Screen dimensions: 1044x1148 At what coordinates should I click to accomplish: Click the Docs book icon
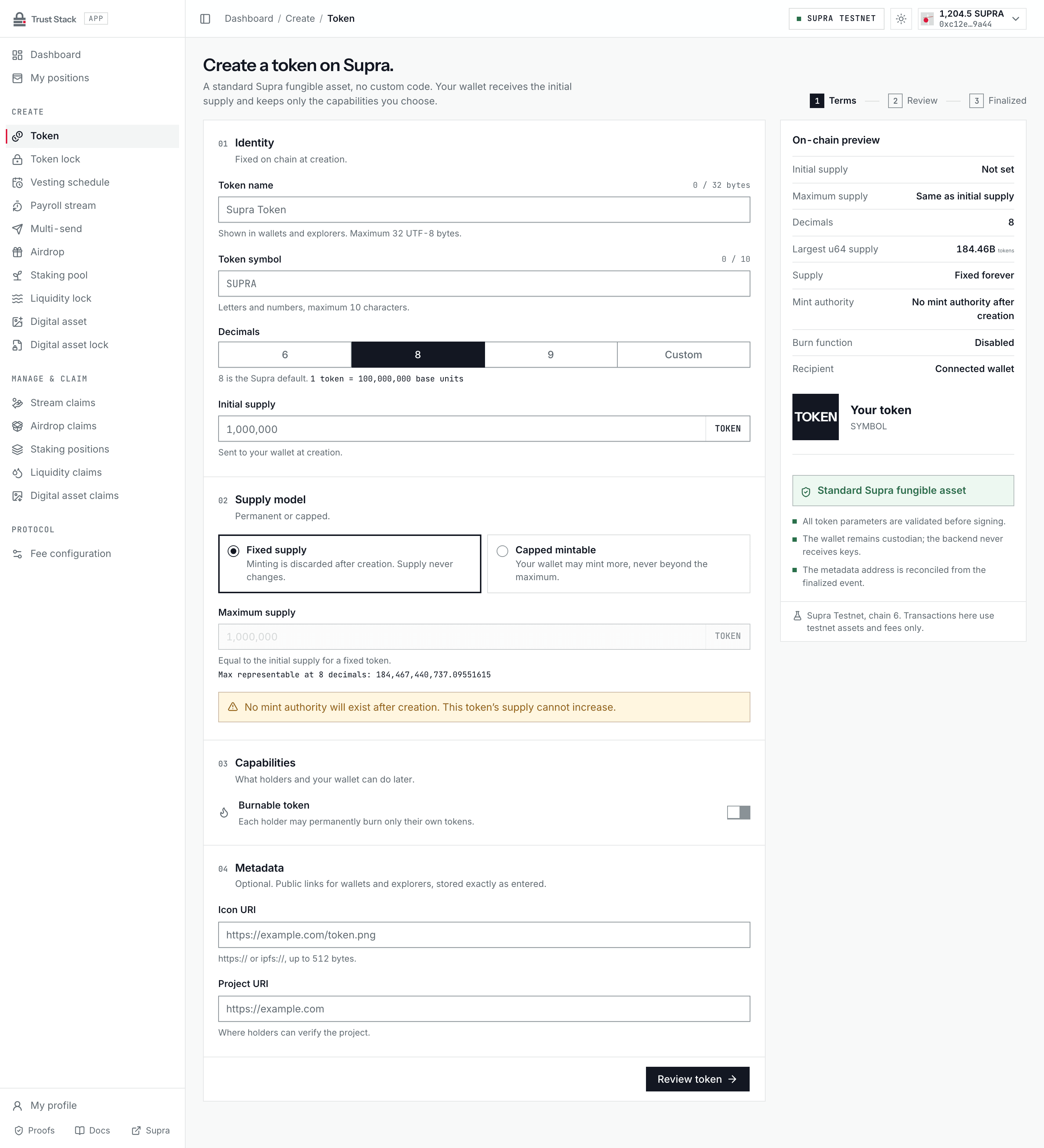[x=80, y=1131]
